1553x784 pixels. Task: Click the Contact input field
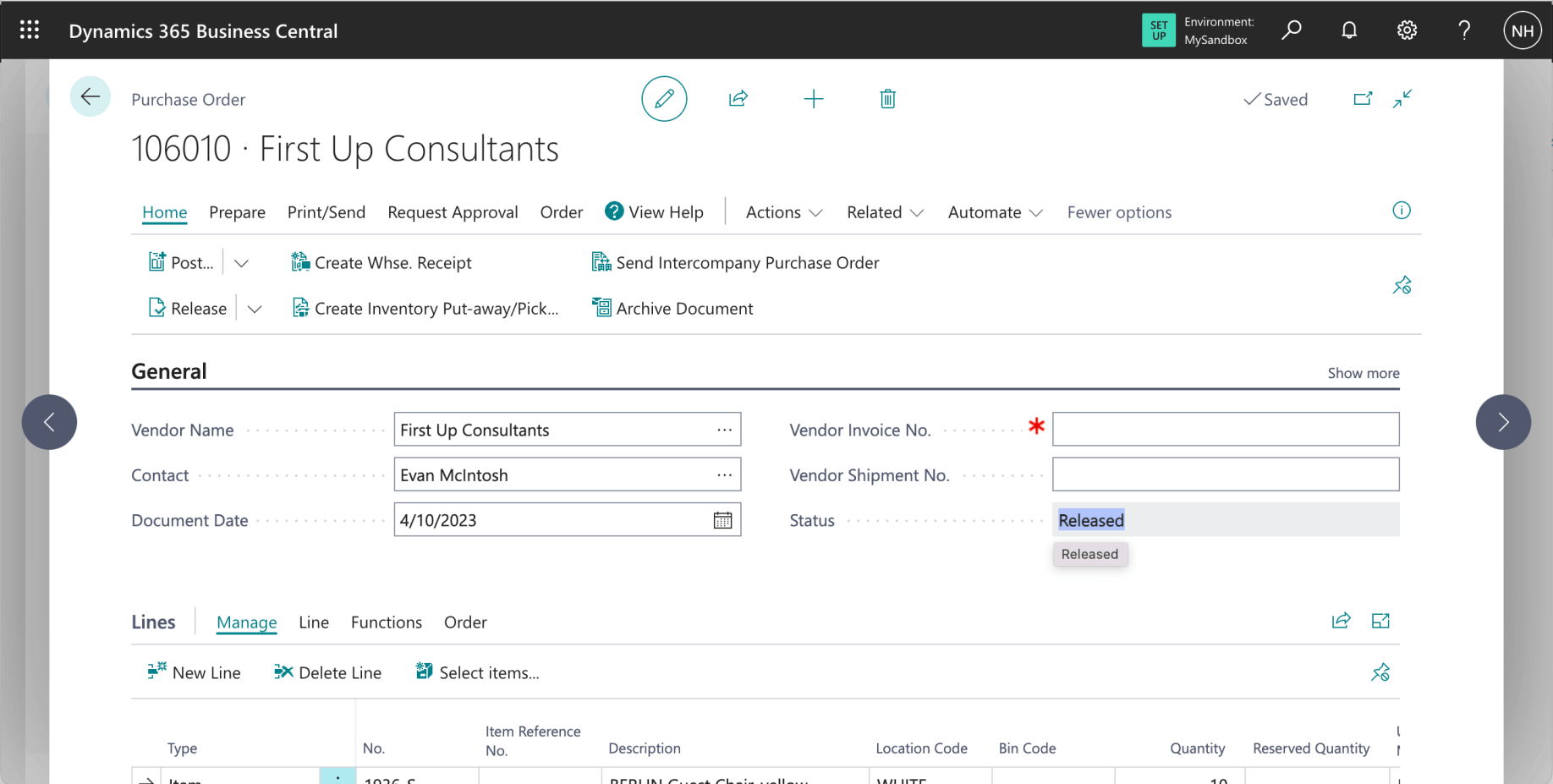[568, 475]
